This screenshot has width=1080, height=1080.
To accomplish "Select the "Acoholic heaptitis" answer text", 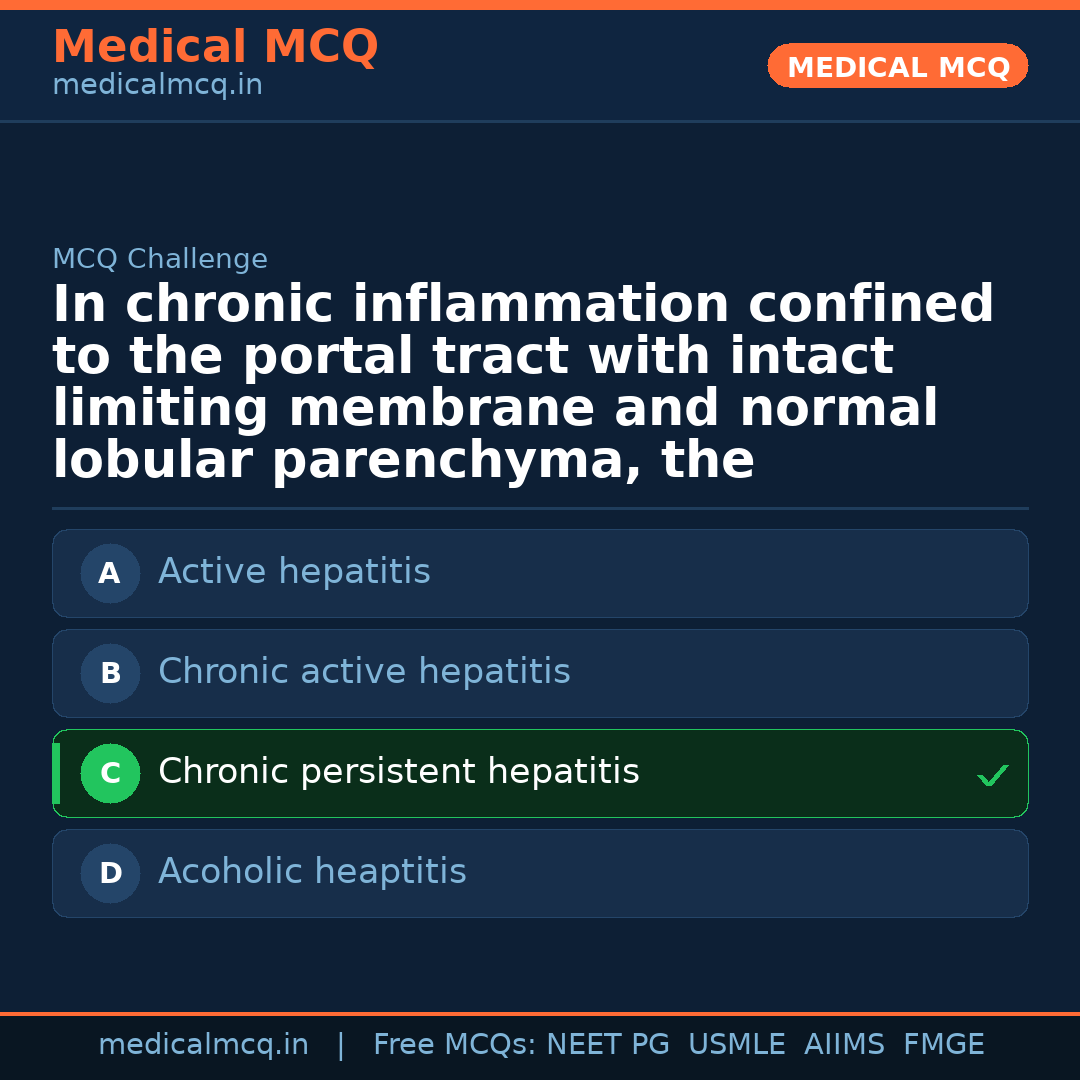I will click(312, 872).
